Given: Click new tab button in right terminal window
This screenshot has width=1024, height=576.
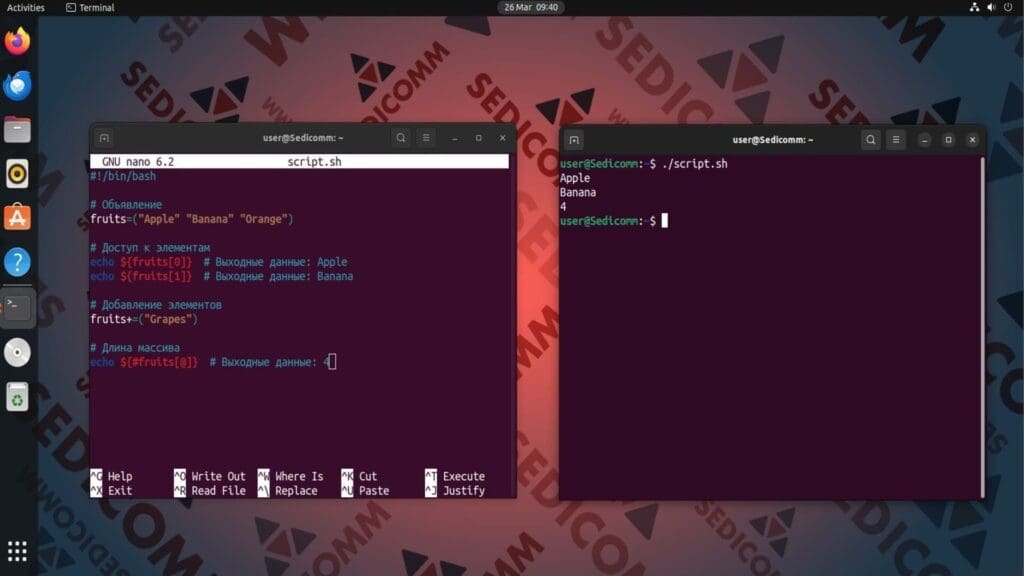Looking at the screenshot, I should [574, 140].
